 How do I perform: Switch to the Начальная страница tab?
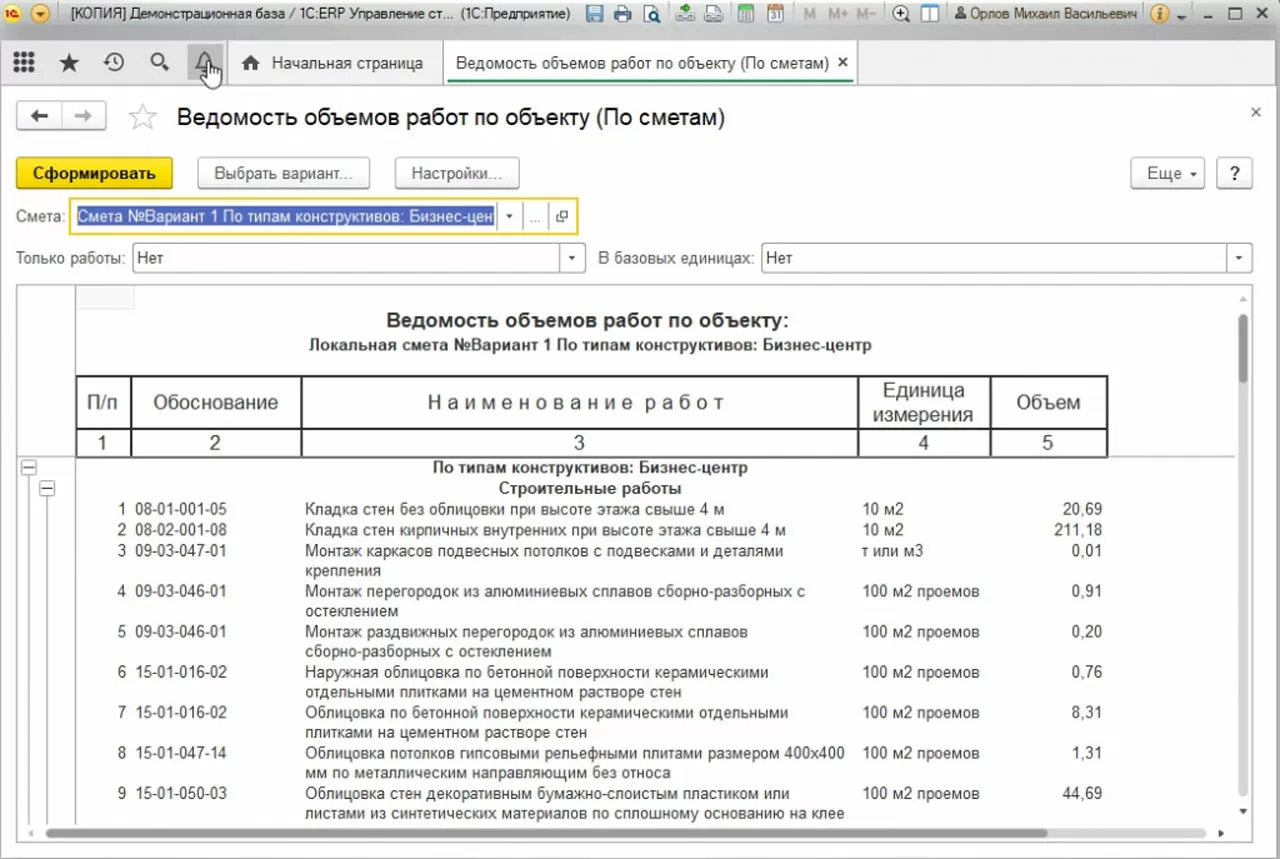pos(335,63)
